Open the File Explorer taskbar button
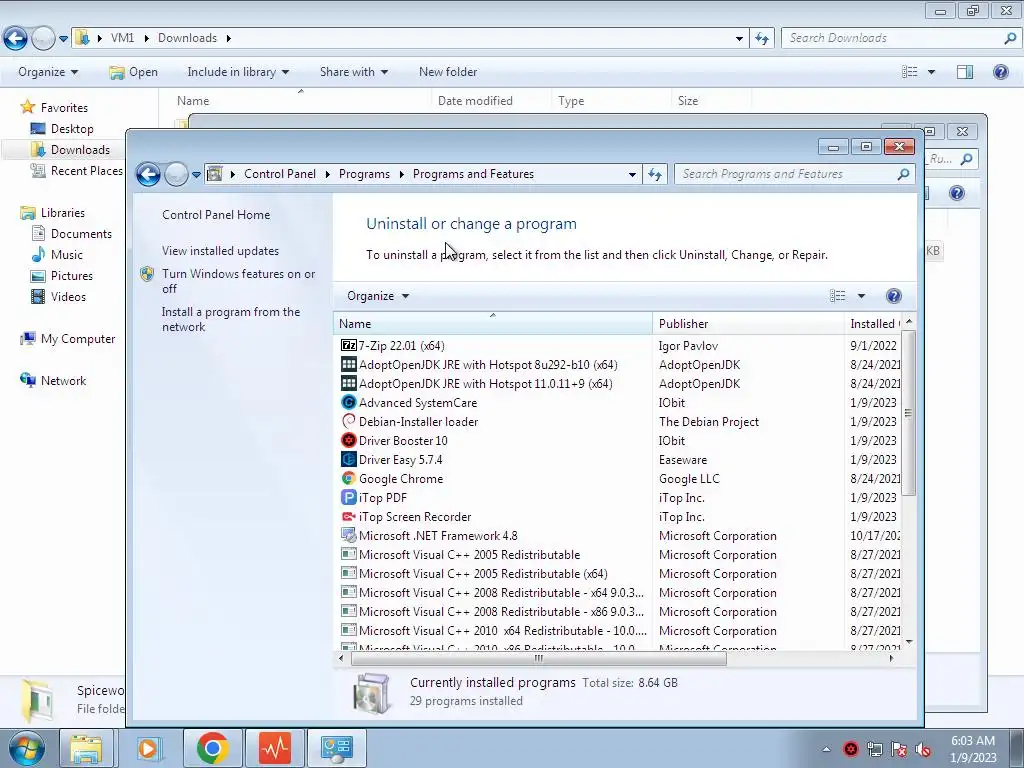Image resolution: width=1024 pixels, height=768 pixels. (x=86, y=748)
